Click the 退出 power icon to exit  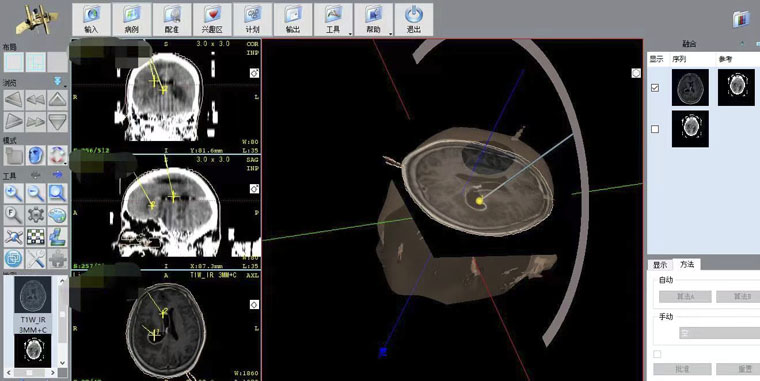[x=413, y=19]
